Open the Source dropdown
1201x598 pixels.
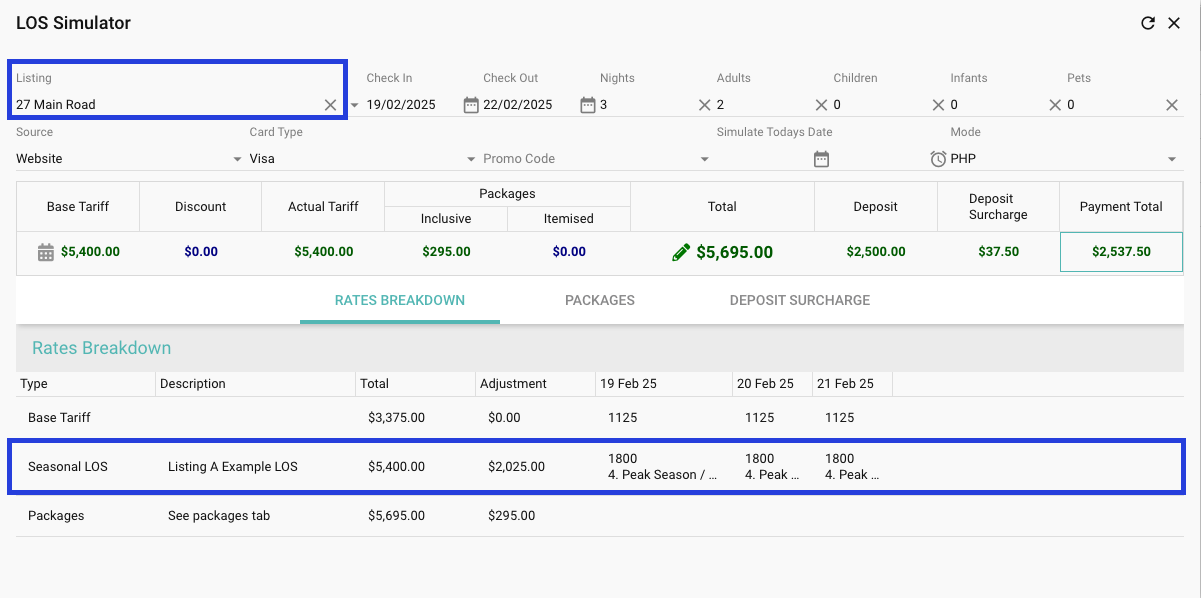point(237,159)
